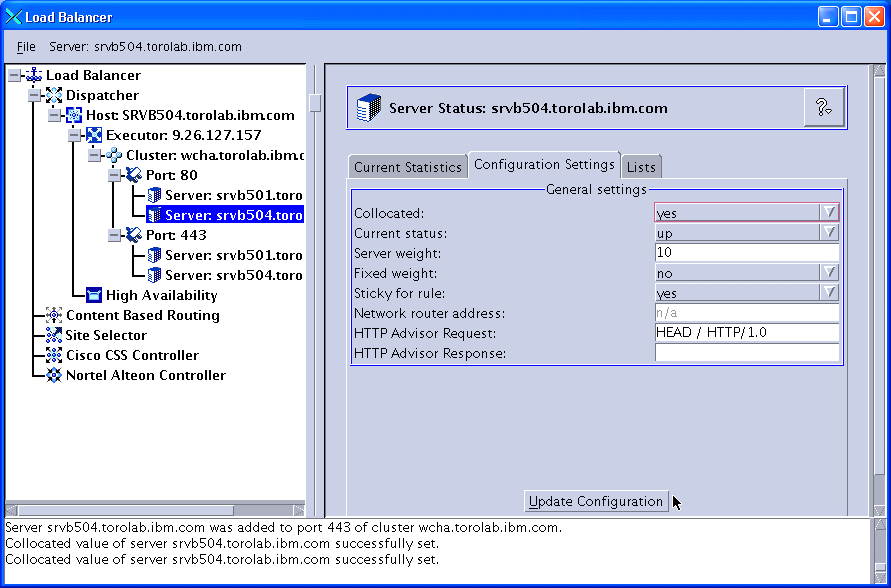Image resolution: width=891 pixels, height=588 pixels.
Task: Click the pane divider handle beside tree
Action: click(315, 103)
